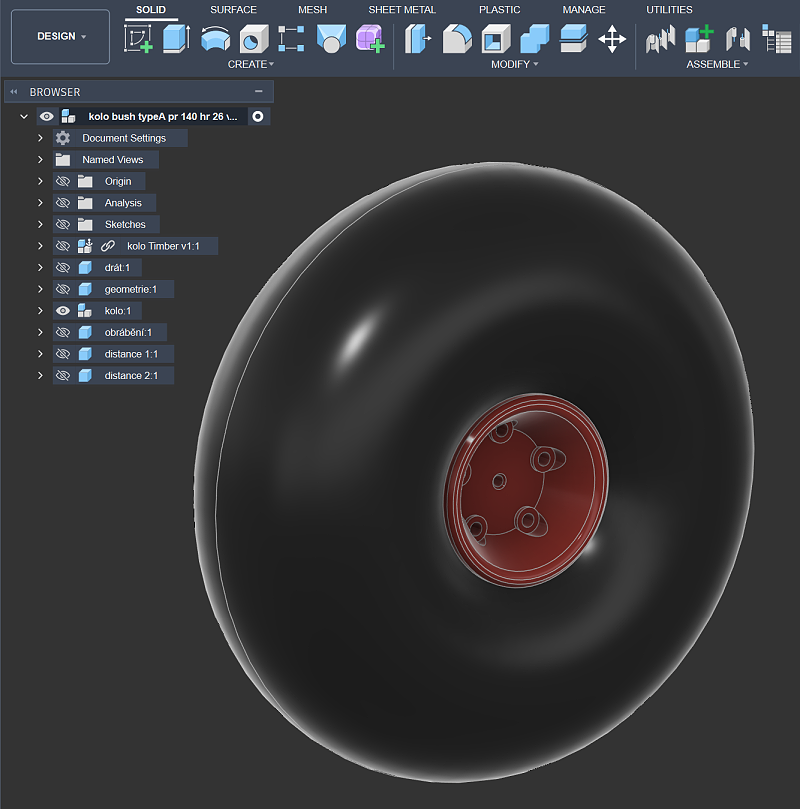This screenshot has height=809, width=800.
Task: Click the Create Sketch tool icon
Action: (138, 39)
